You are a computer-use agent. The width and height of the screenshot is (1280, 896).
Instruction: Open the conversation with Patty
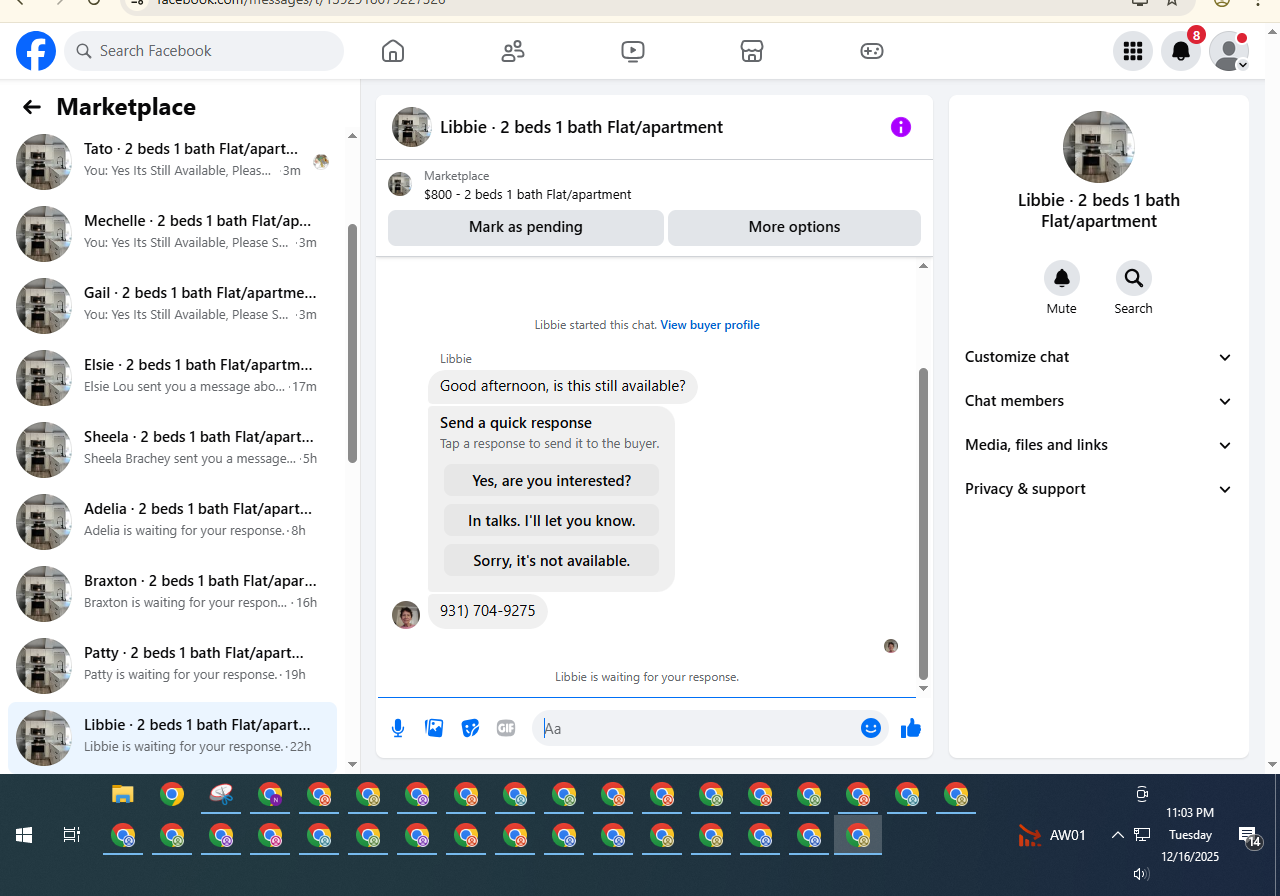click(x=172, y=664)
